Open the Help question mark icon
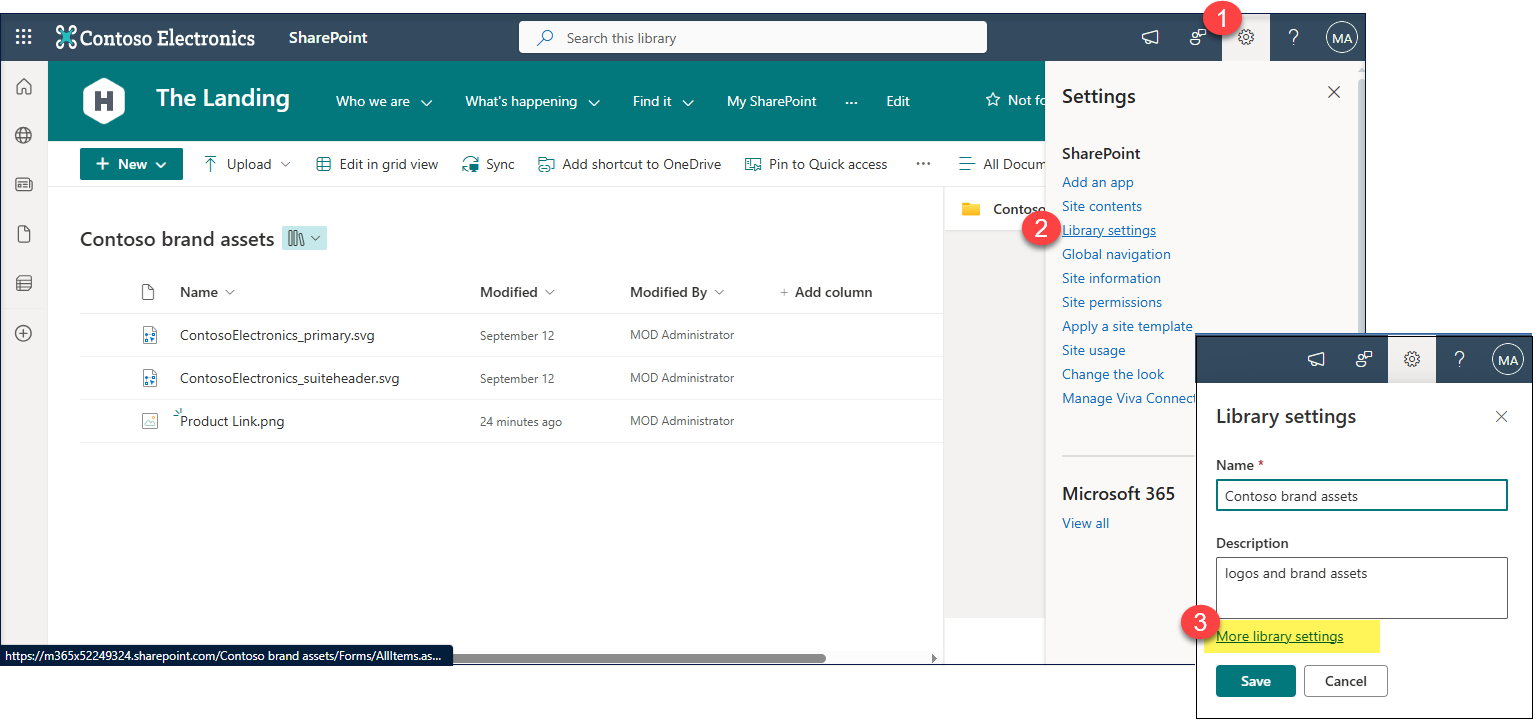The image size is (1537, 724). tap(1293, 38)
